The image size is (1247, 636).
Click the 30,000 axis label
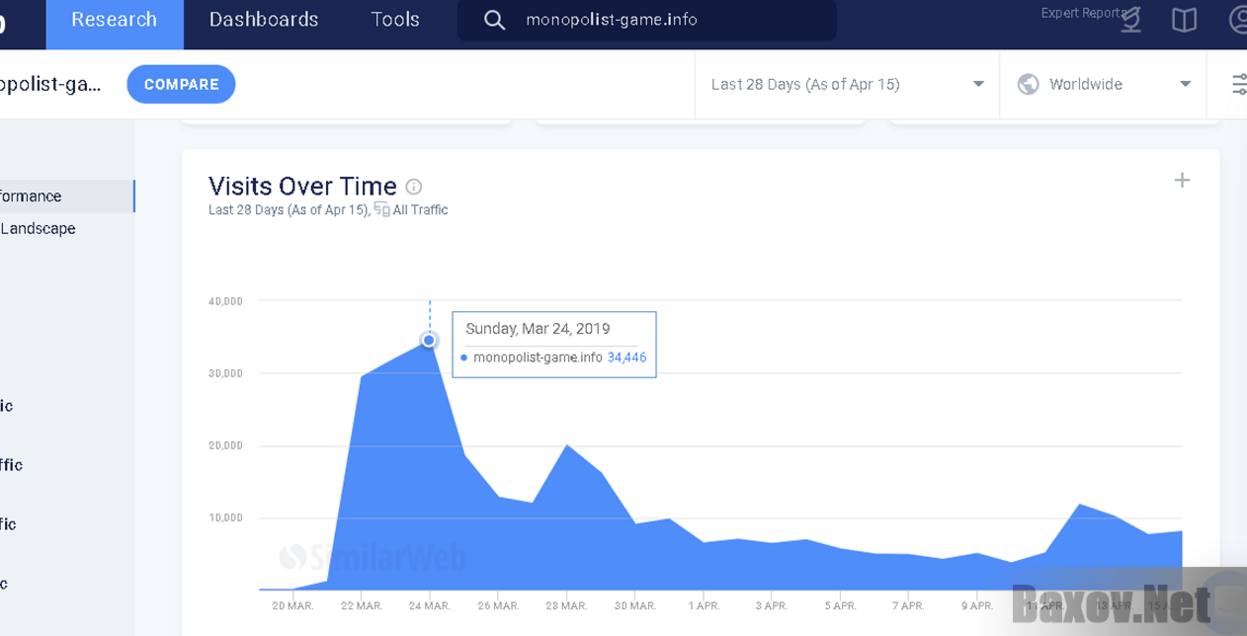click(225, 373)
